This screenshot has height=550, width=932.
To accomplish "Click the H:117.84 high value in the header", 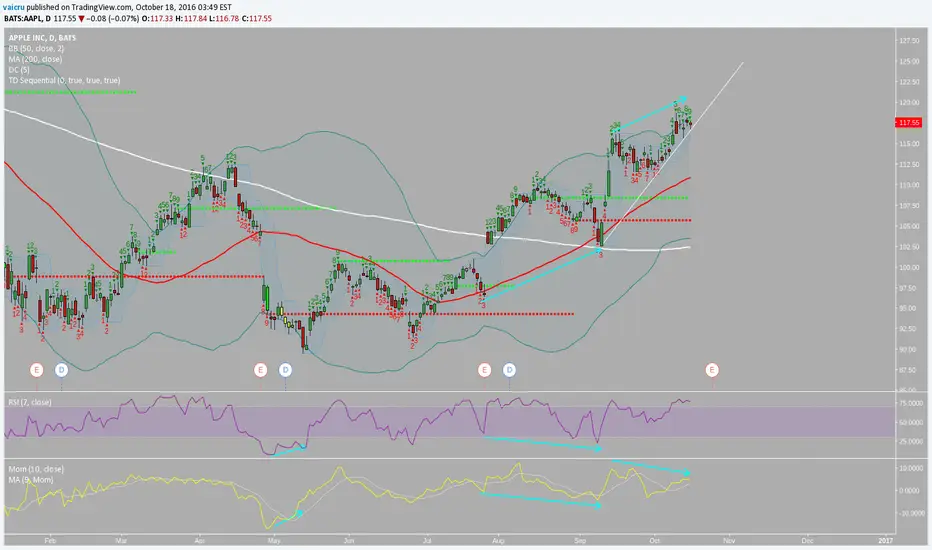I will [x=190, y=18].
